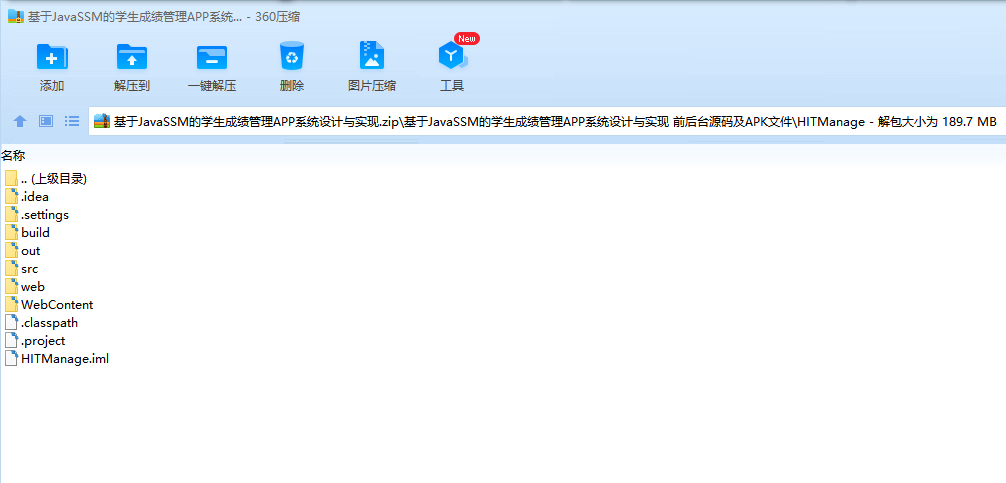Image resolution: width=1006 pixels, height=483 pixels.
Task: Click the 图片压缩 label text
Action: 371,86
